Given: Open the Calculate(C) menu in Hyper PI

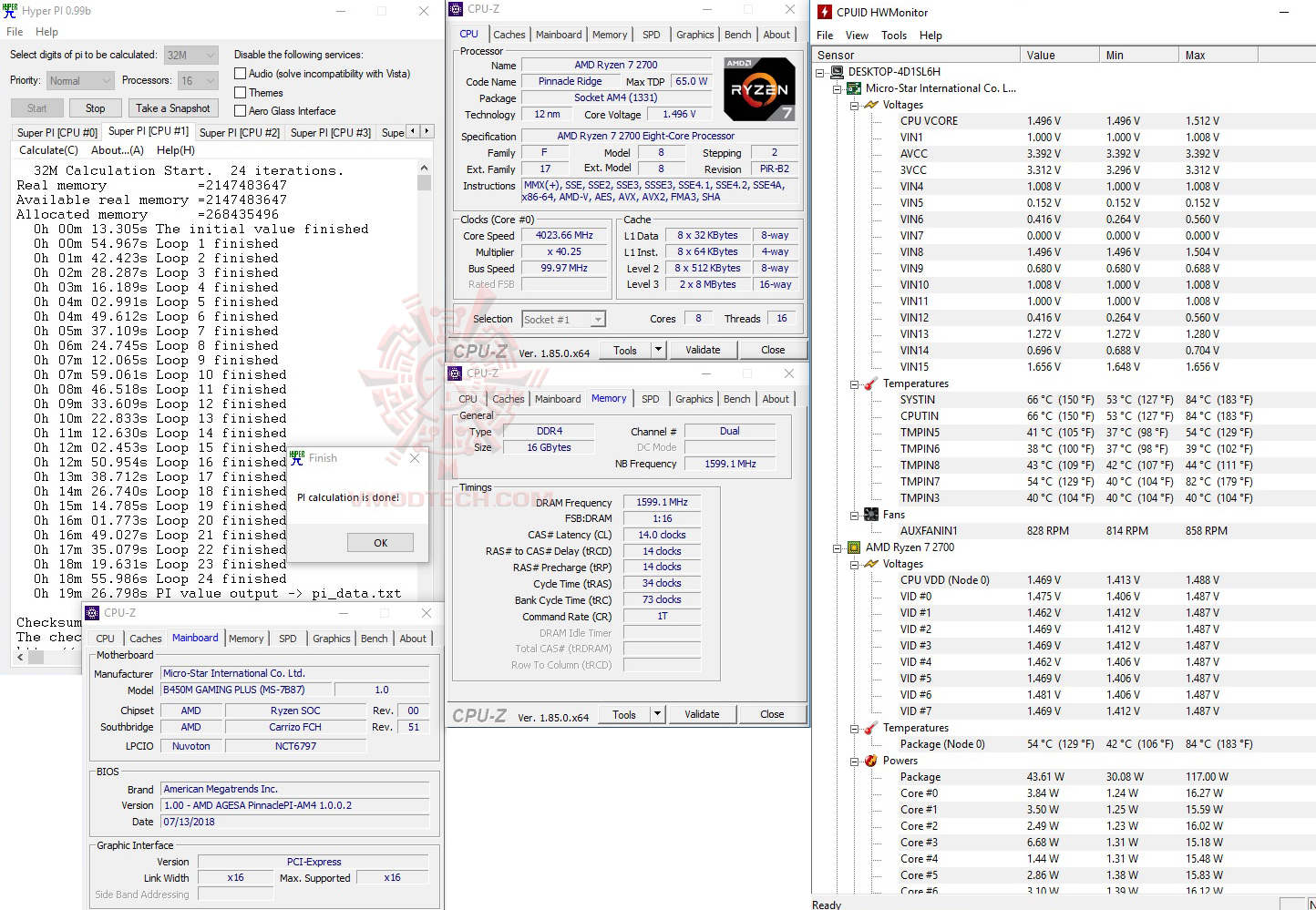Looking at the screenshot, I should [x=47, y=149].
